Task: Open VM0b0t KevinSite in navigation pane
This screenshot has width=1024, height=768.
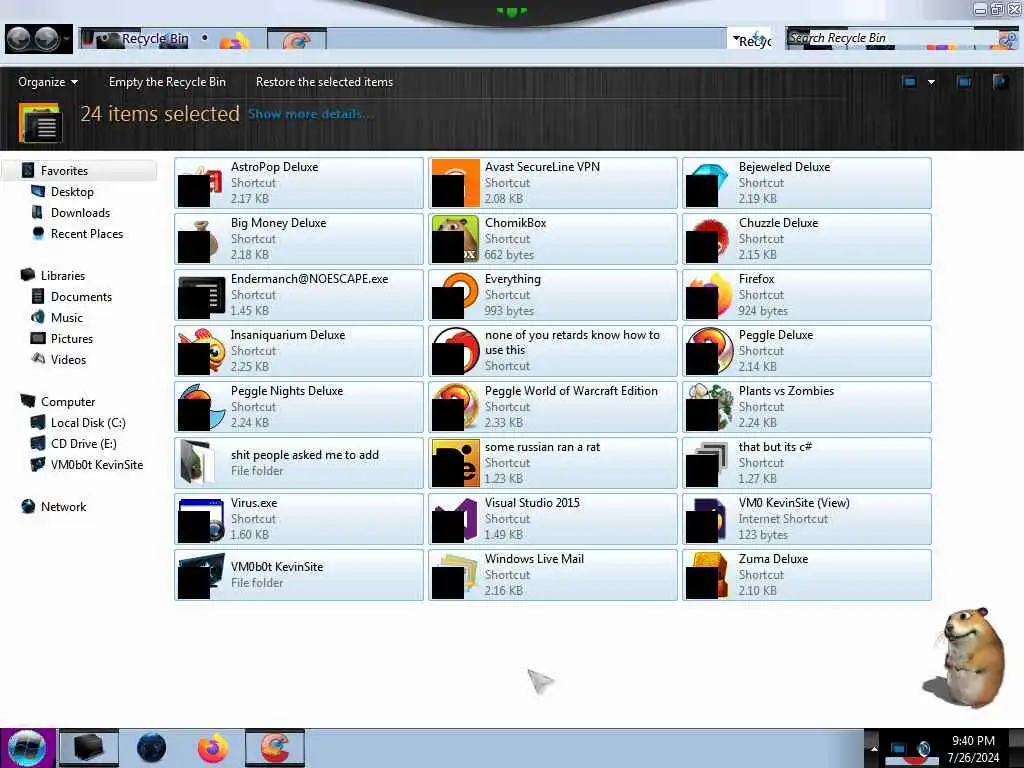Action: coord(97,464)
